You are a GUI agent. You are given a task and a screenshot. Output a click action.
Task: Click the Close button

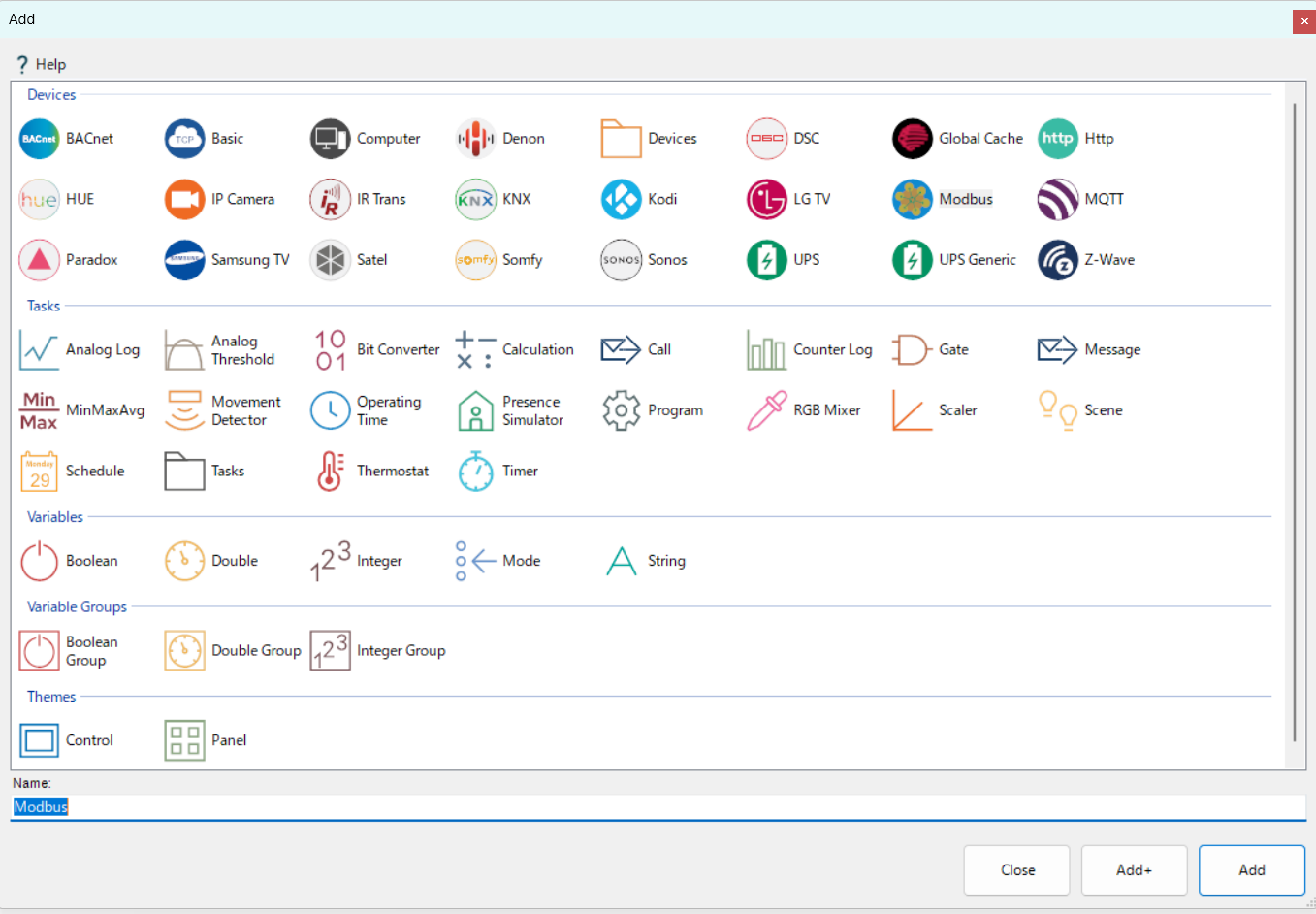tap(1017, 870)
